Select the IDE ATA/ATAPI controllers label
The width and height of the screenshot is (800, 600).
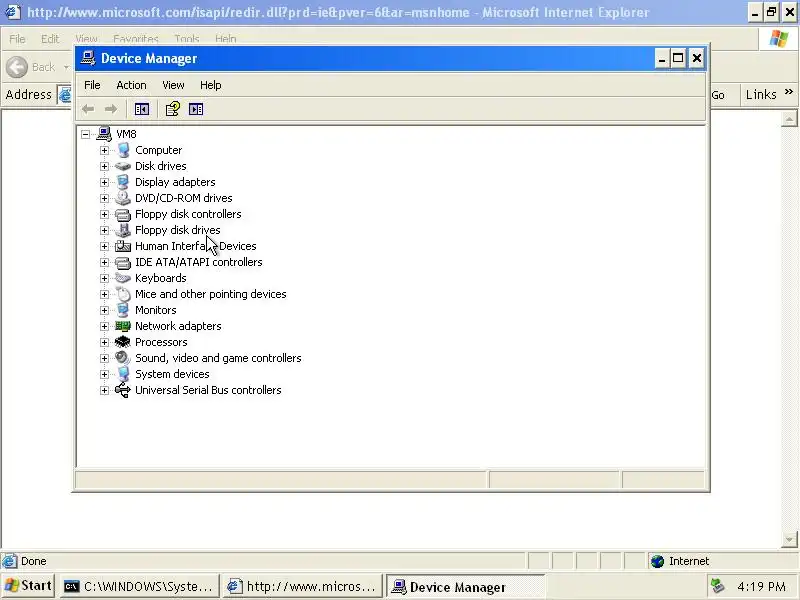click(x=198, y=262)
